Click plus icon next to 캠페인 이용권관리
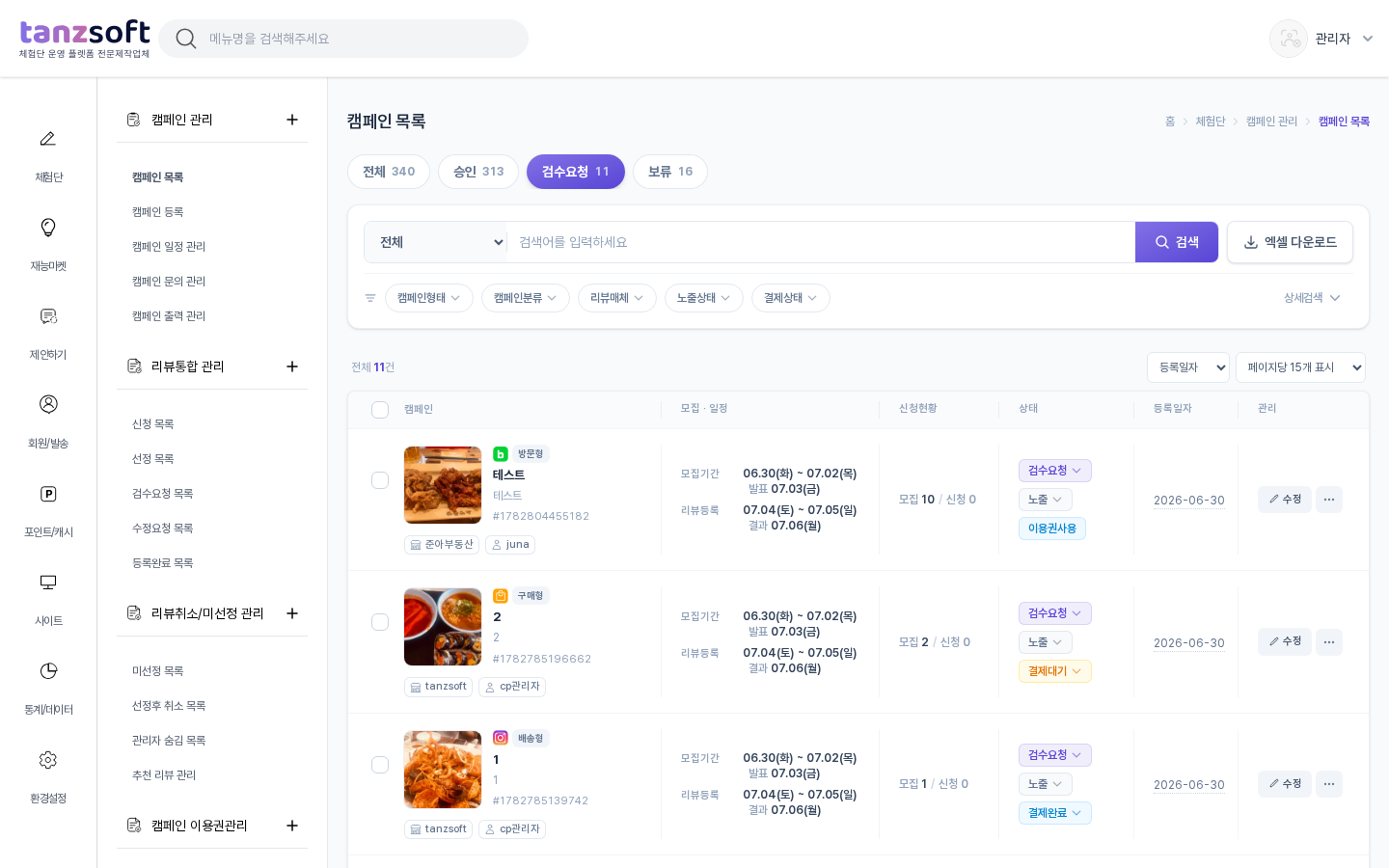The height and width of the screenshot is (868, 1389). point(292,826)
